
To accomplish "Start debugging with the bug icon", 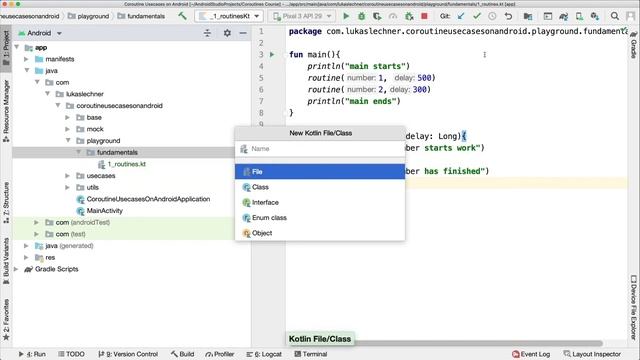I will pos(361,16).
